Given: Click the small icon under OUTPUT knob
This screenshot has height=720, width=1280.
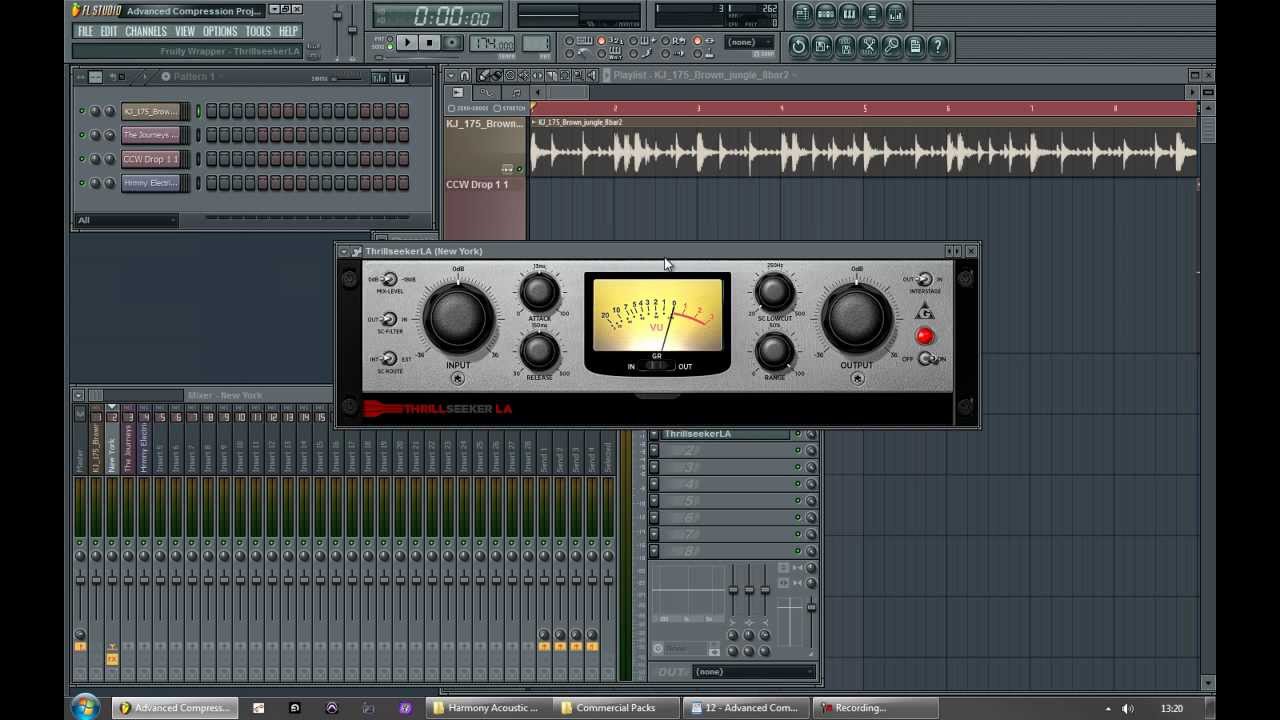Looking at the screenshot, I should click(x=857, y=378).
